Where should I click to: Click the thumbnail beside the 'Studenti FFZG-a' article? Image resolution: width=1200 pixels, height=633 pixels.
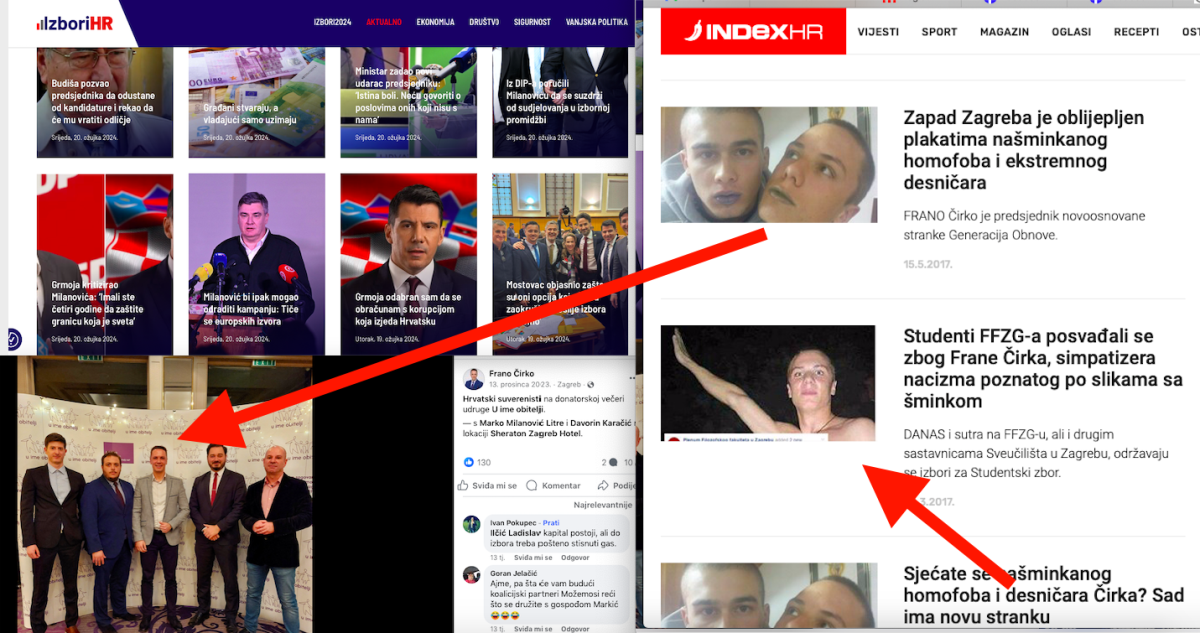(x=768, y=383)
